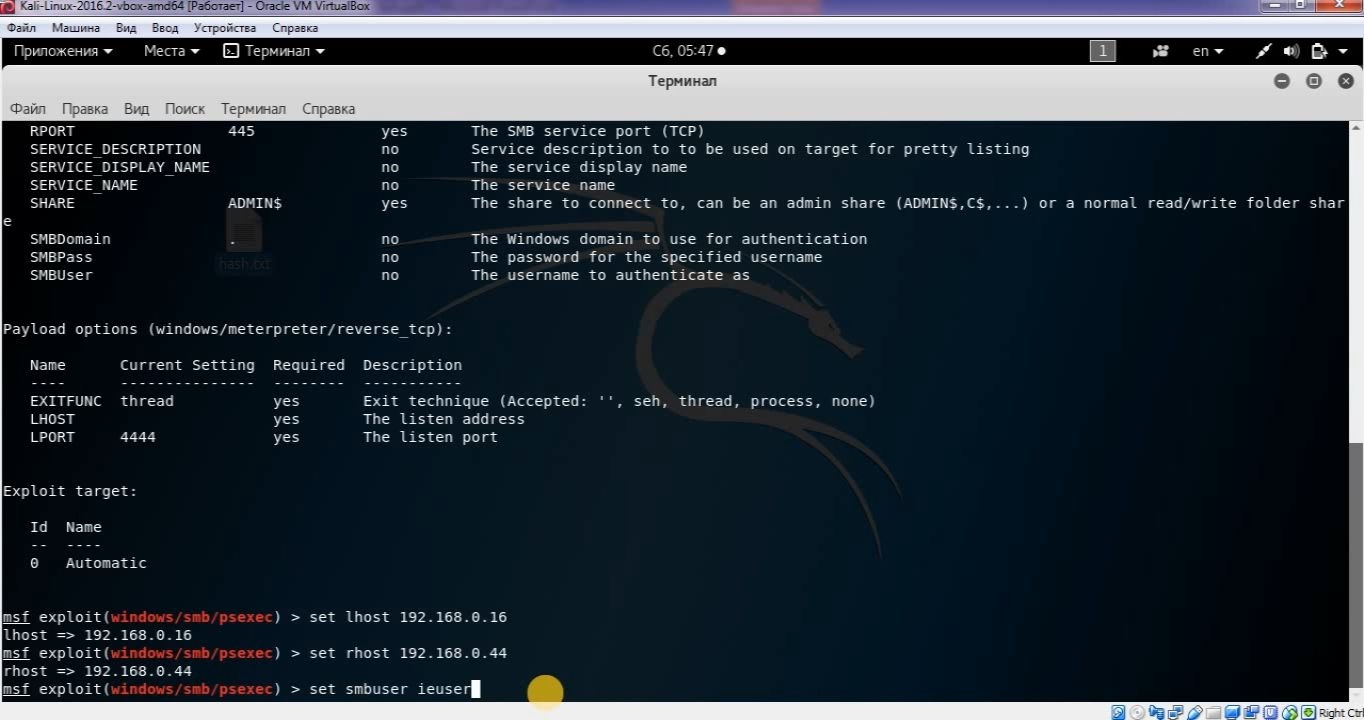Screen dimensions: 1364x720
Task: Click 'The SMB service port (TCP)' description
Action: coord(588,131)
